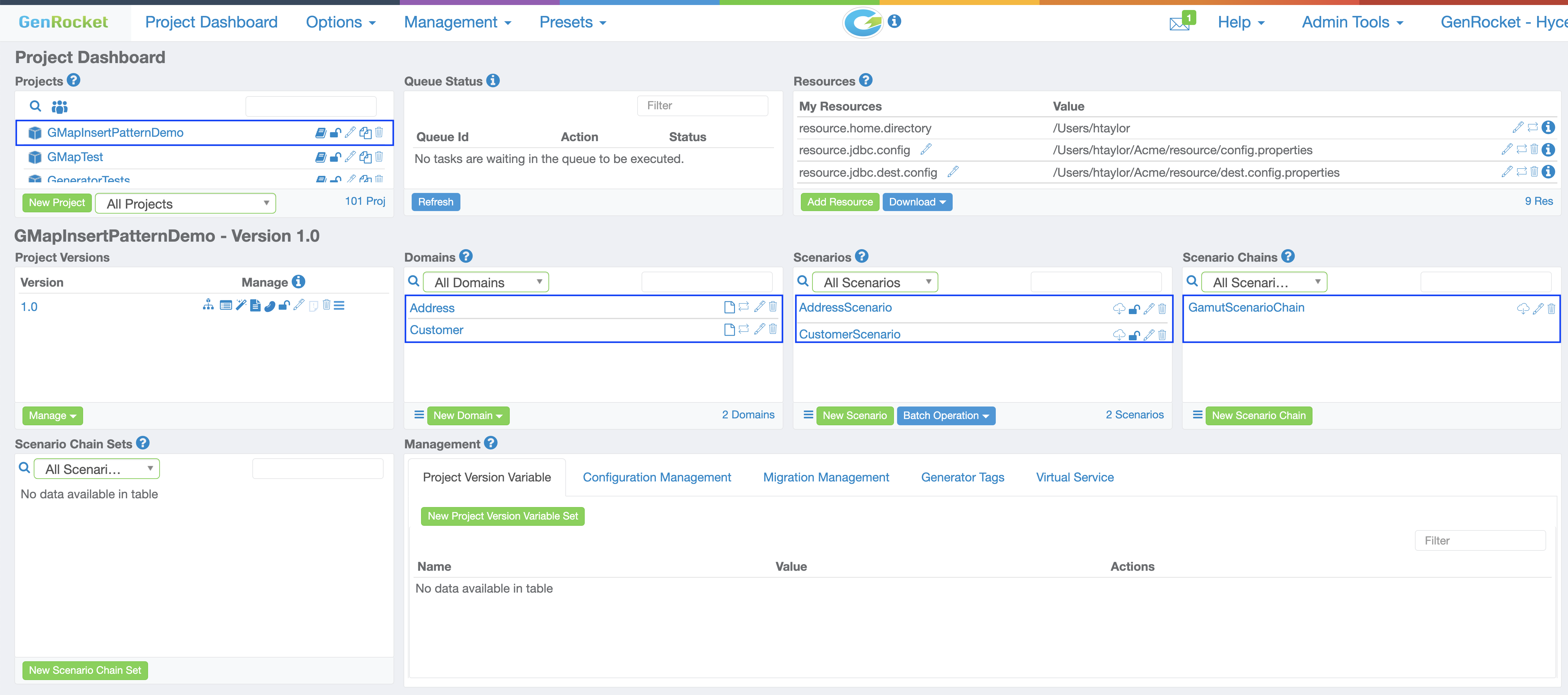Screen dimensions: 1568x695
Task: Click copy icon for GMapInsertPatternDemo project
Action: point(365,133)
